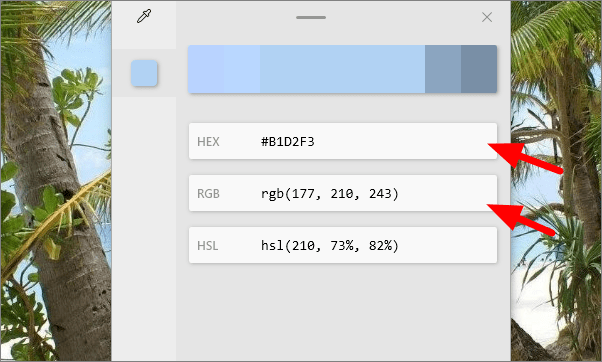This screenshot has height=362, width=602.
Task: Activate the eyedropper color picker tool
Action: tap(144, 17)
